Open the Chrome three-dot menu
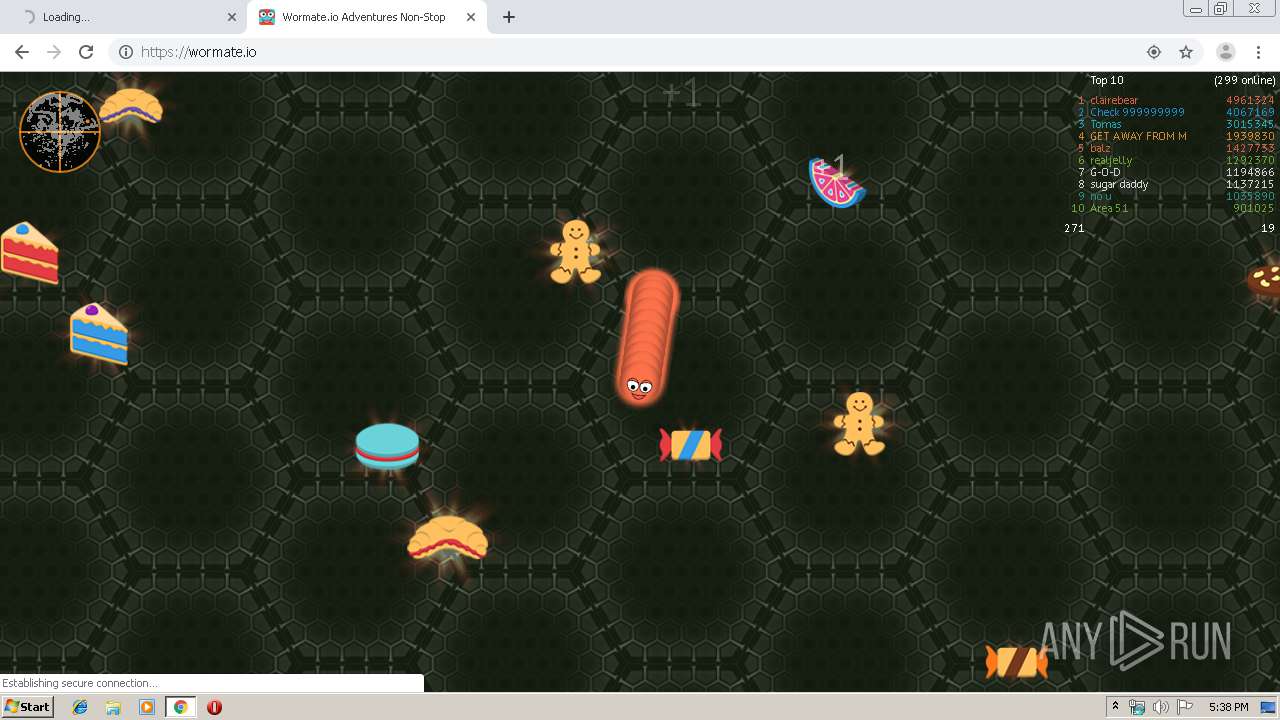 (1258, 52)
